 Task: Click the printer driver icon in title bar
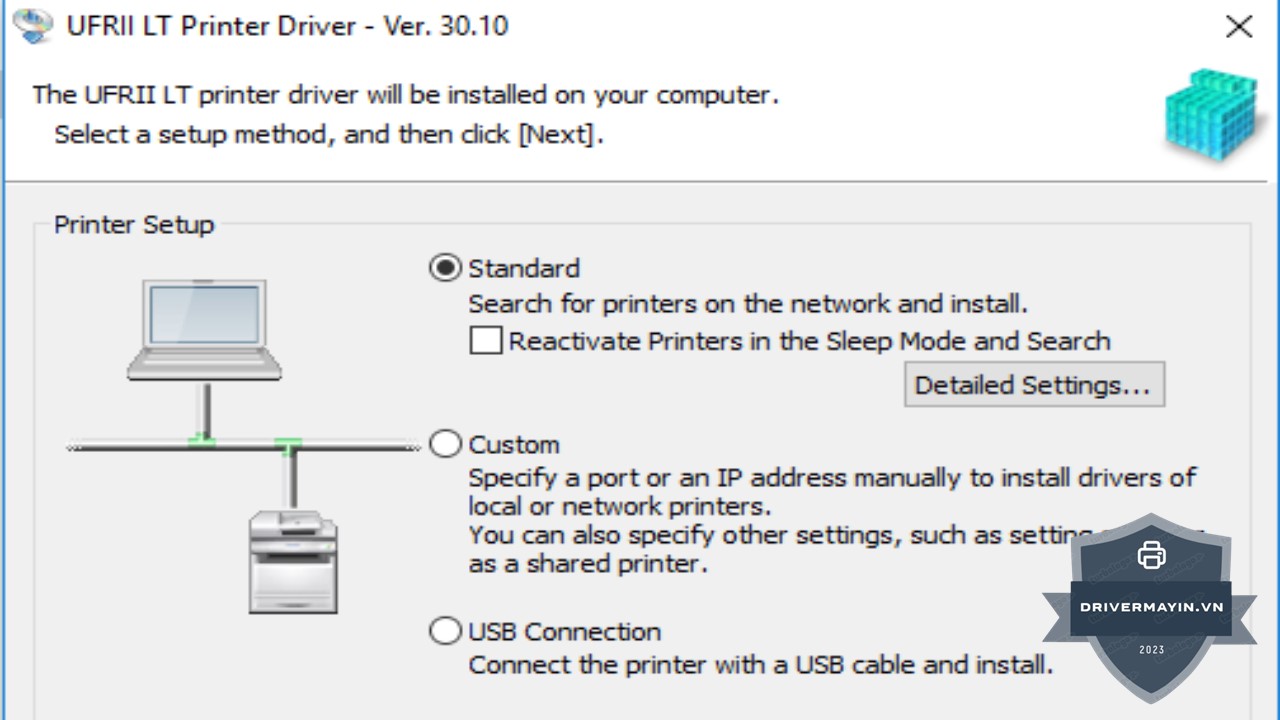pos(32,26)
